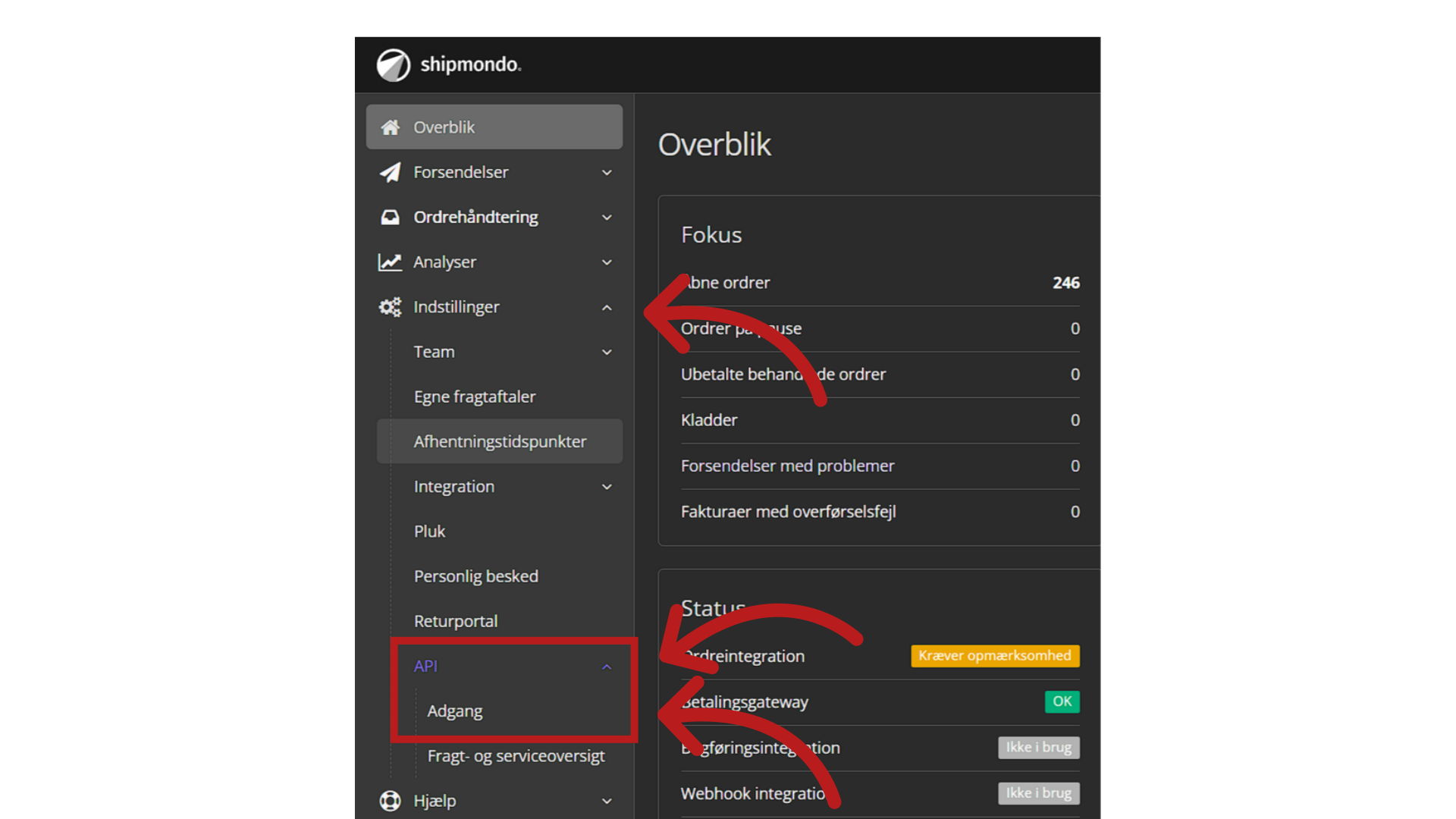
Task: Expand the Analyser chevron
Action: (x=607, y=262)
